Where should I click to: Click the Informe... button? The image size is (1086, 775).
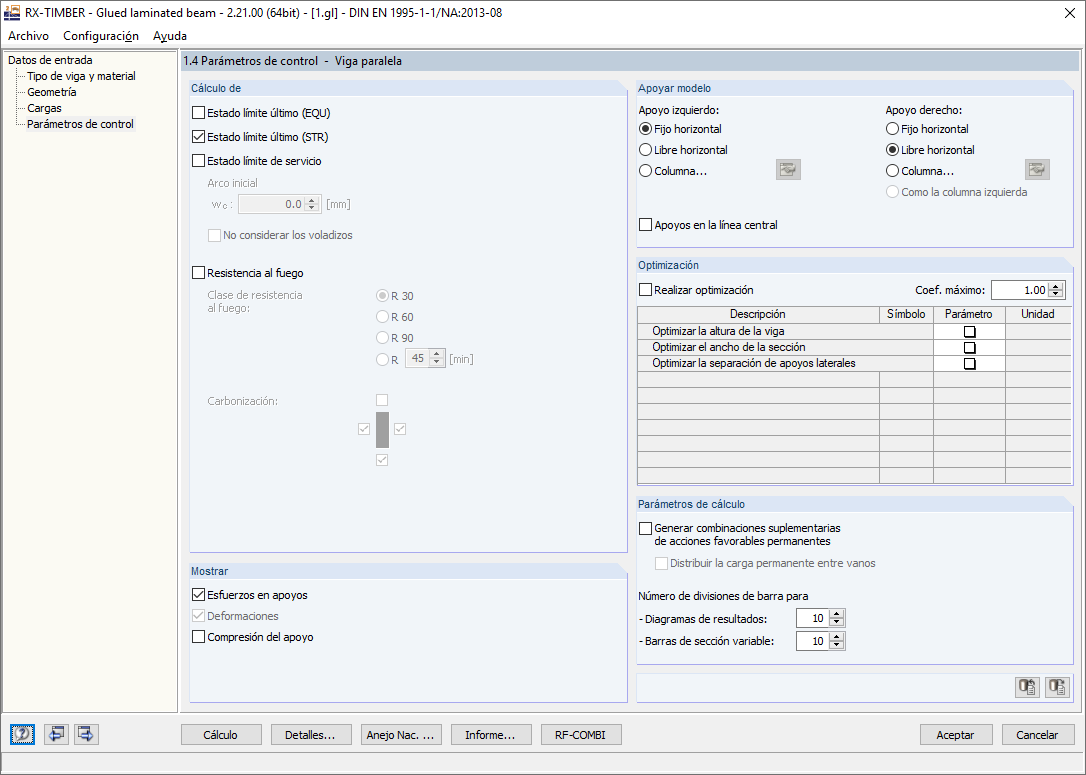click(490, 735)
